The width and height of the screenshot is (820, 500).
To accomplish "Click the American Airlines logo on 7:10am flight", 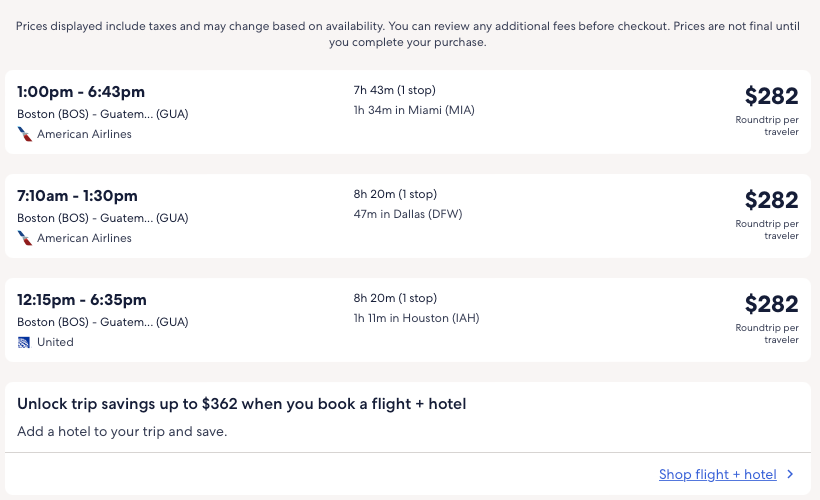I will pyautogui.click(x=25, y=238).
